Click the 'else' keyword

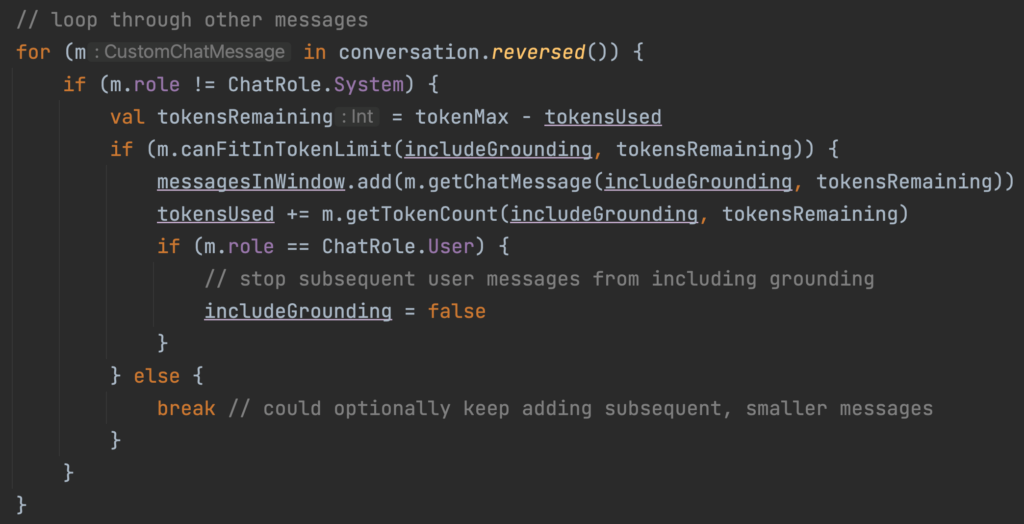tap(156, 376)
